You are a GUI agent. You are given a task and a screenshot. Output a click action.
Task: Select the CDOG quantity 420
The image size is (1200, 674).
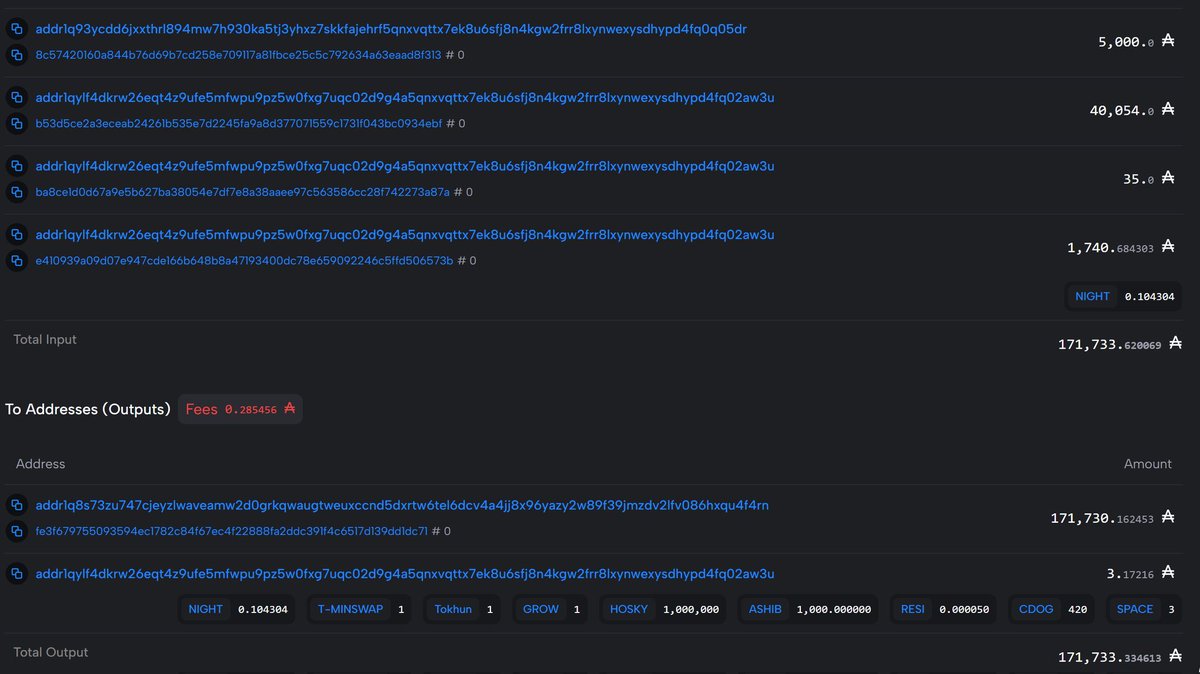click(x=1077, y=609)
